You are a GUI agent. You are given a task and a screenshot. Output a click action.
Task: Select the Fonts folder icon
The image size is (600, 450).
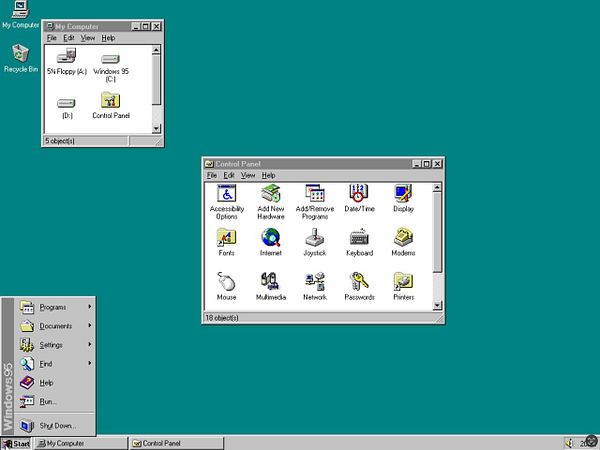(x=226, y=242)
